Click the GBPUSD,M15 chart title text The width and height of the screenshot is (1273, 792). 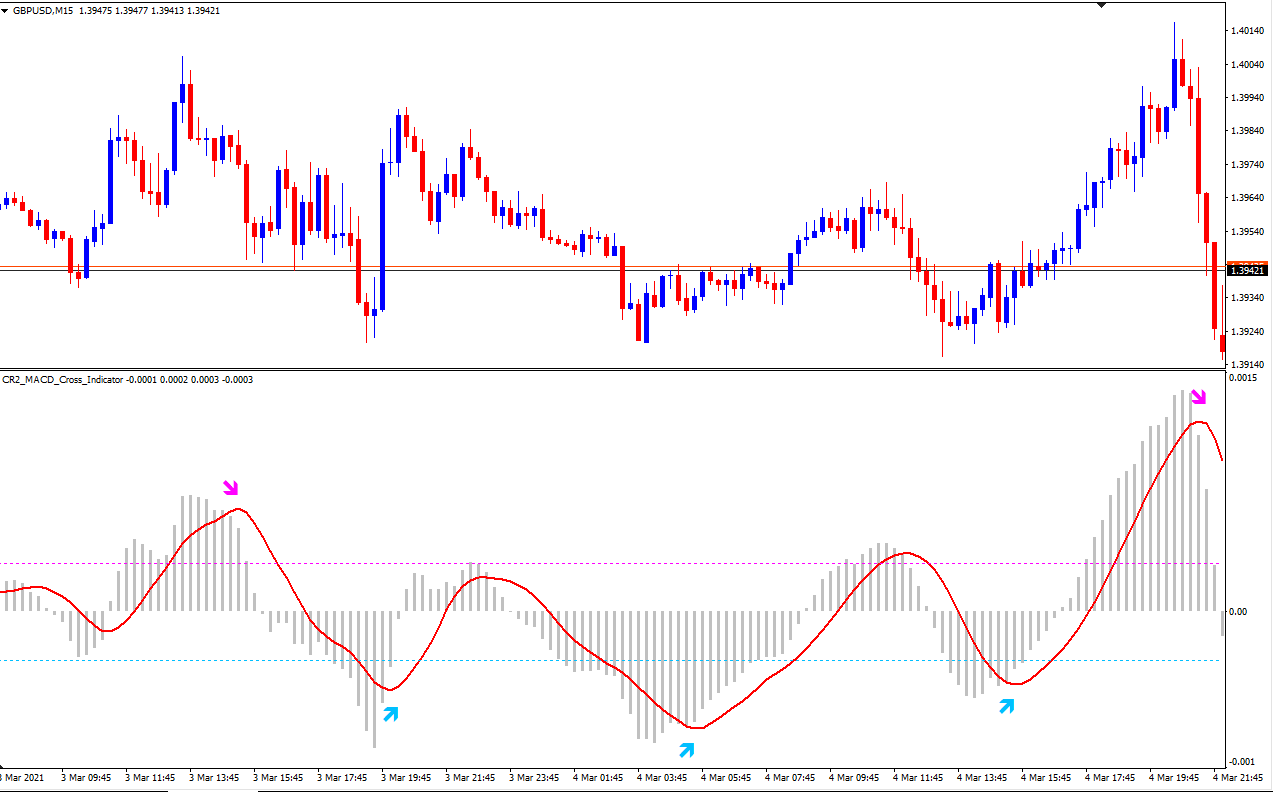(43, 10)
